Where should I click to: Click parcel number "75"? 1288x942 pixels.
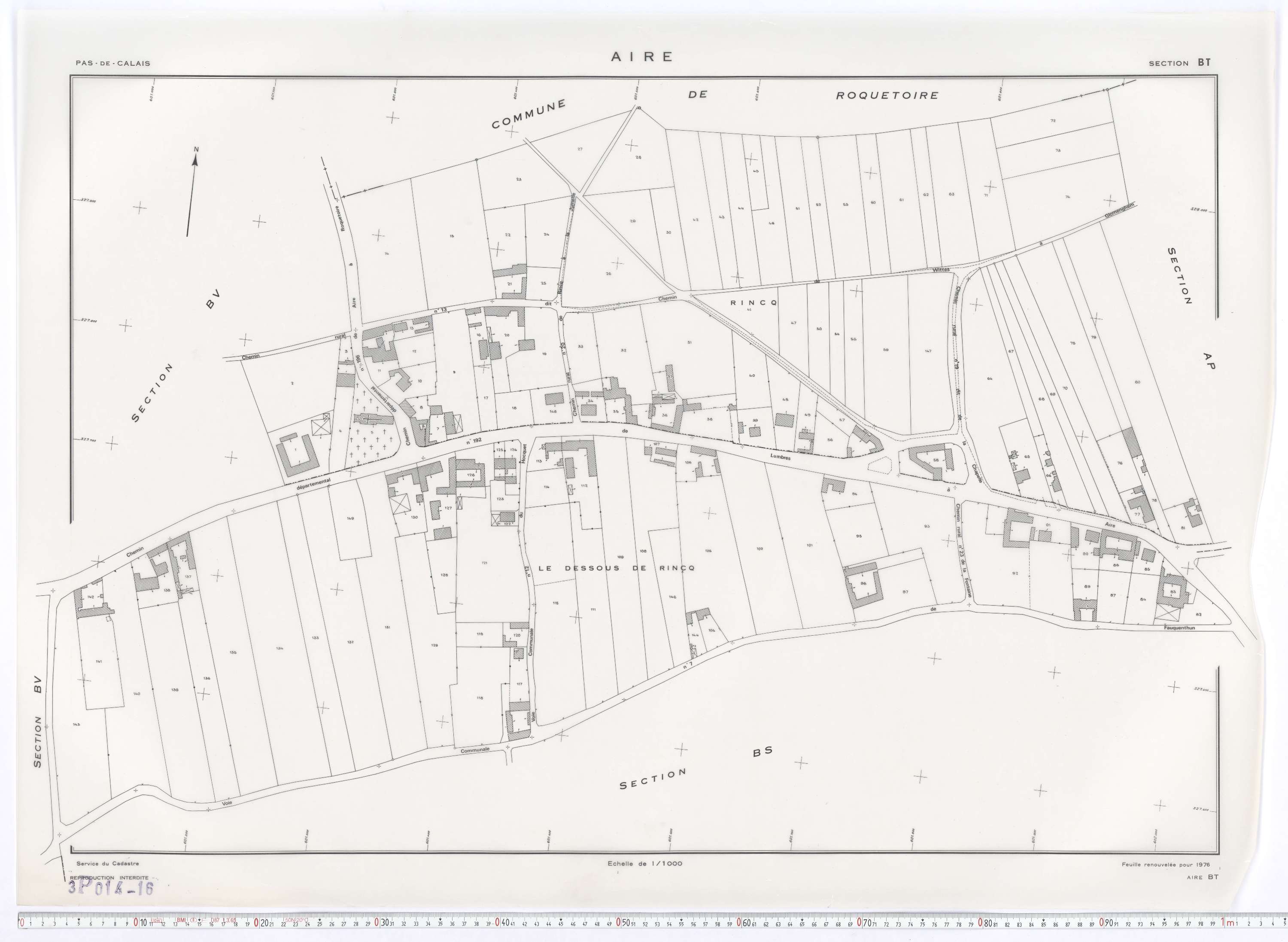(x=1072, y=343)
